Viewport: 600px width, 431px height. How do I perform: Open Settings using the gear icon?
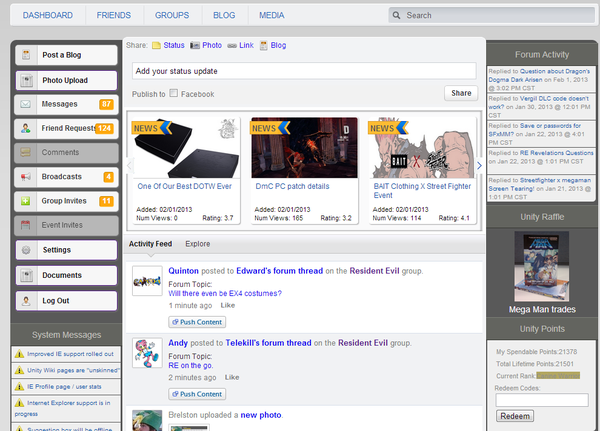click(26, 250)
